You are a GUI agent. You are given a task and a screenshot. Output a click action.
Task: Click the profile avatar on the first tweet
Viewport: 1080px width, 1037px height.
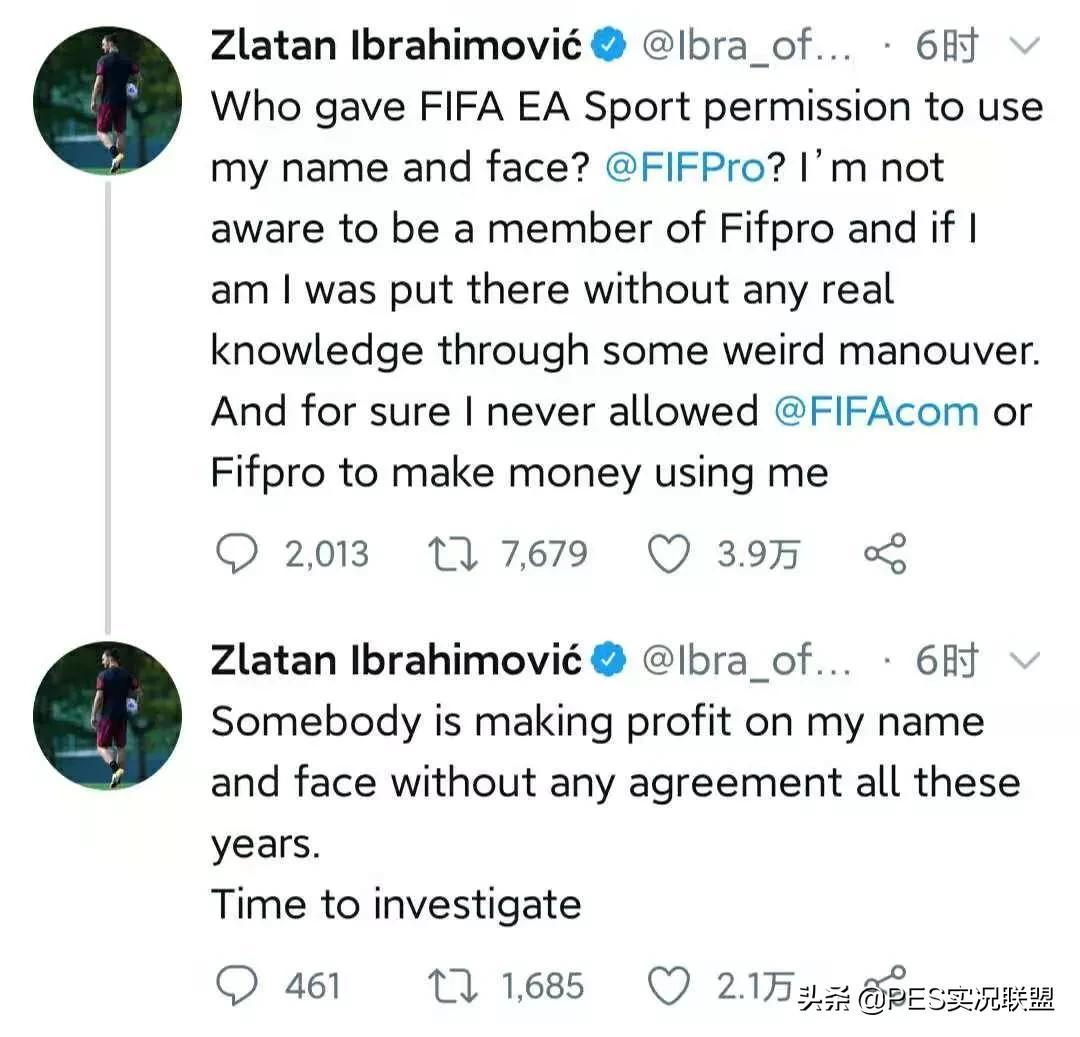pos(107,101)
